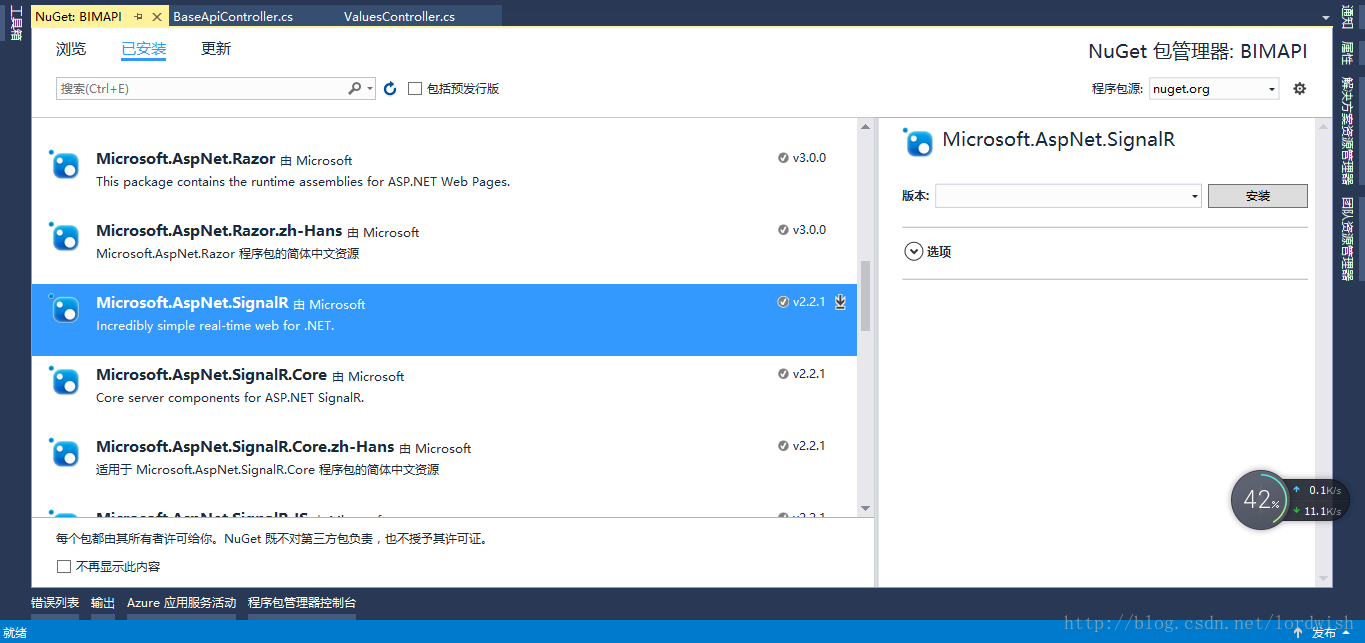Click the 42% performance monitor circle
The image size is (1365, 643).
(x=1259, y=500)
